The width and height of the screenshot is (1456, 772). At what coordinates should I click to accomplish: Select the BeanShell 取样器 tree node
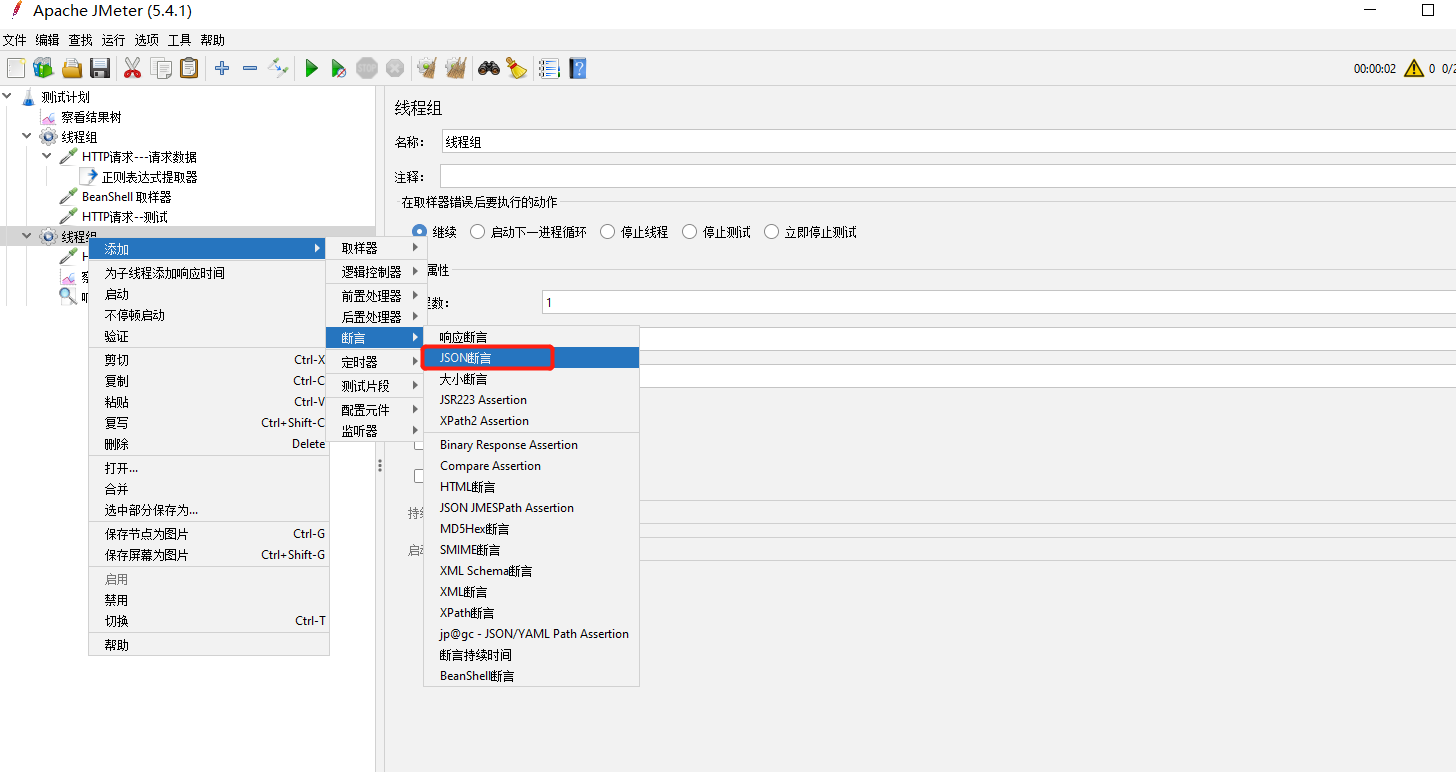point(127,197)
